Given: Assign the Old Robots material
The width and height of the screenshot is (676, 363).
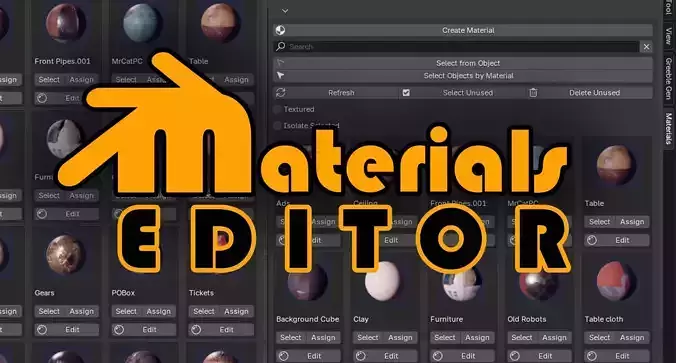Looking at the screenshot, I should tap(554, 338).
